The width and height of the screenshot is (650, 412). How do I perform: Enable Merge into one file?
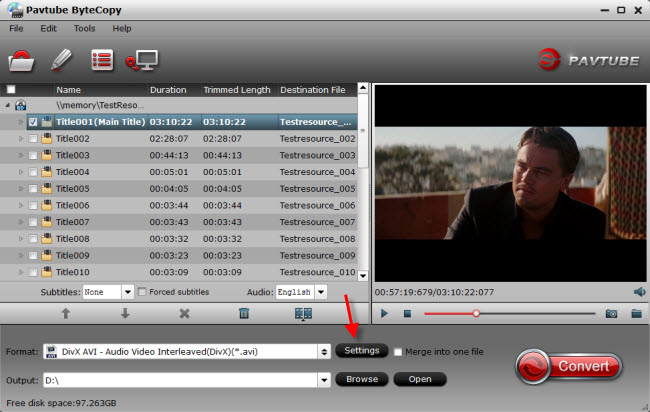pyautogui.click(x=398, y=352)
